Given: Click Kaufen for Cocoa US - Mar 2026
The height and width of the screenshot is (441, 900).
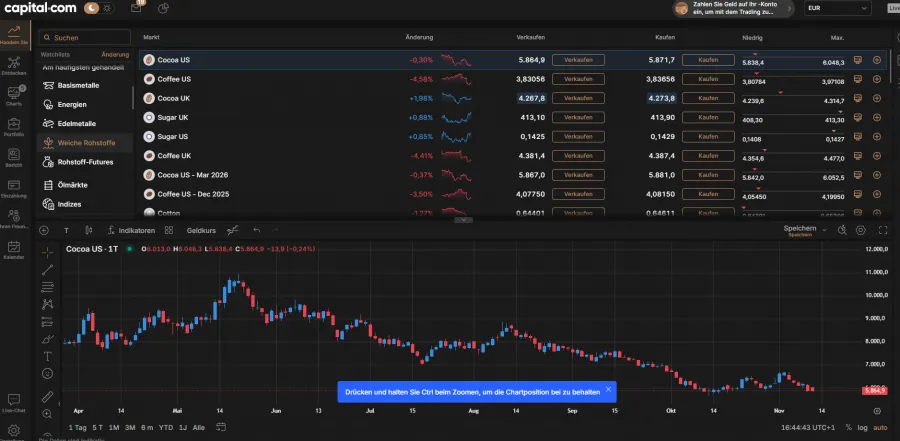Looking at the screenshot, I should (708, 175).
